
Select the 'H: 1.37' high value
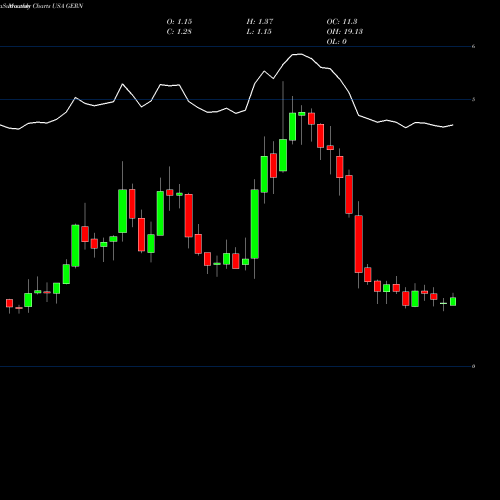[x=260, y=21]
